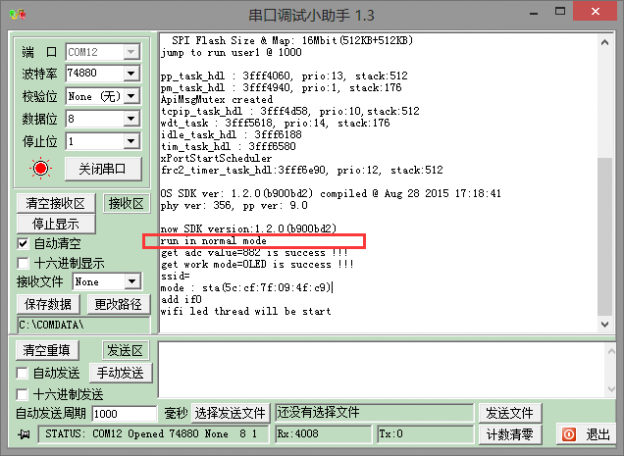Click the receive area scrollbar thumb

604,237
